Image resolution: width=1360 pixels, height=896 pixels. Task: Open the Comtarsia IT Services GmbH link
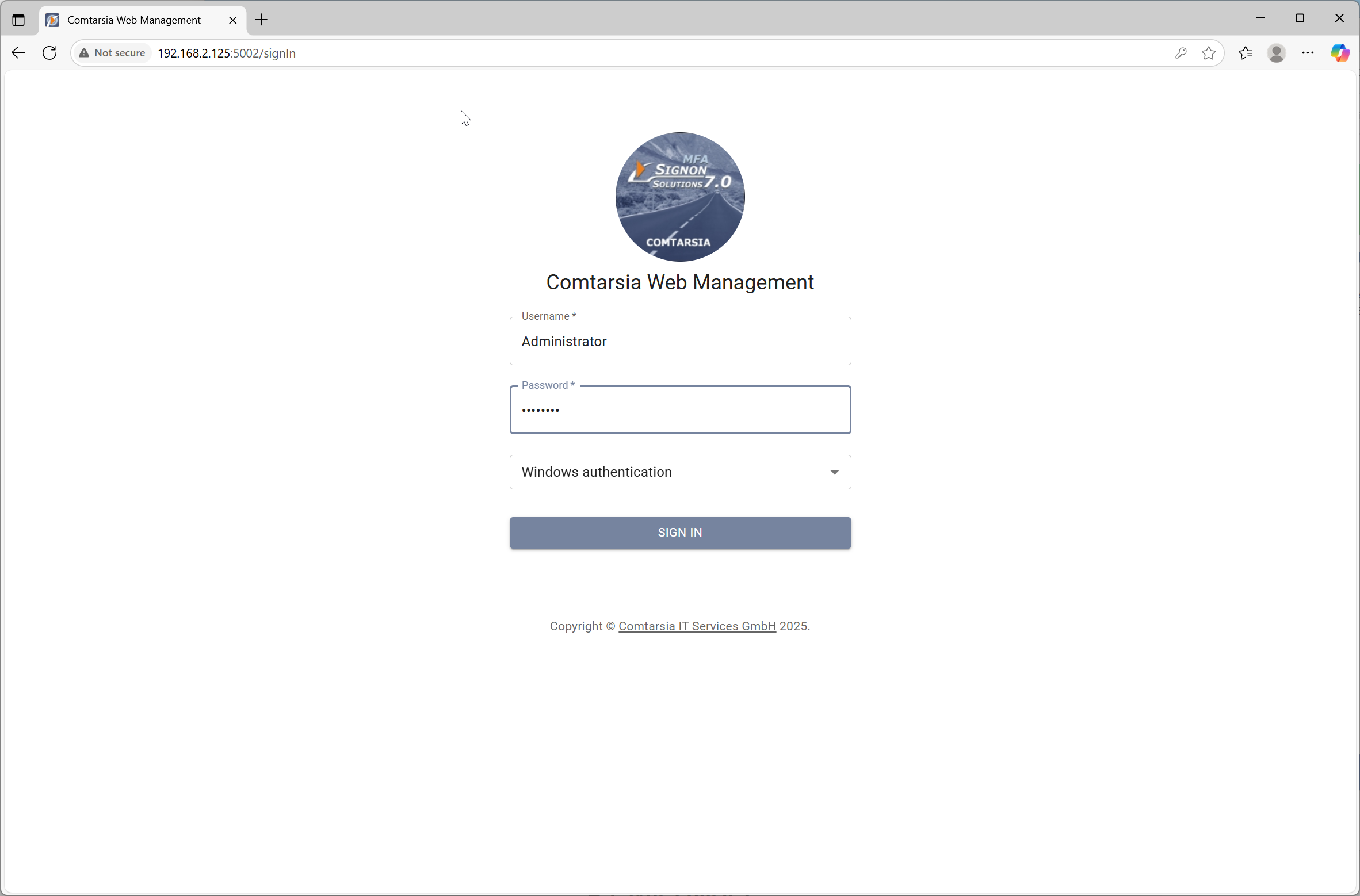(697, 626)
